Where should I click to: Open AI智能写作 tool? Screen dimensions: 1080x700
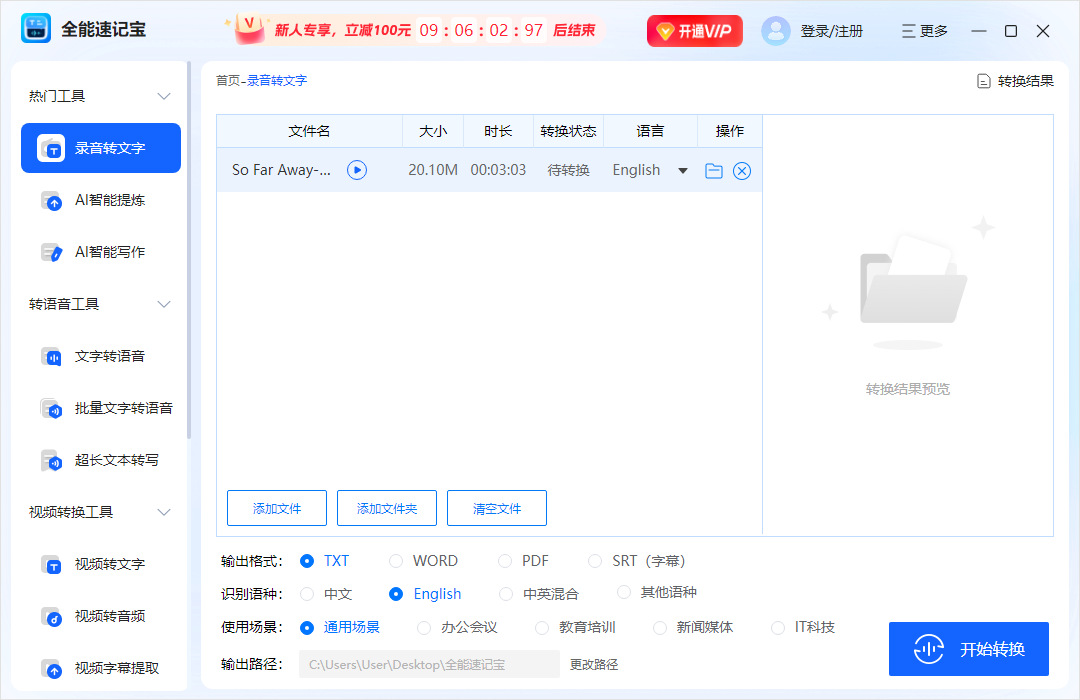click(101, 252)
